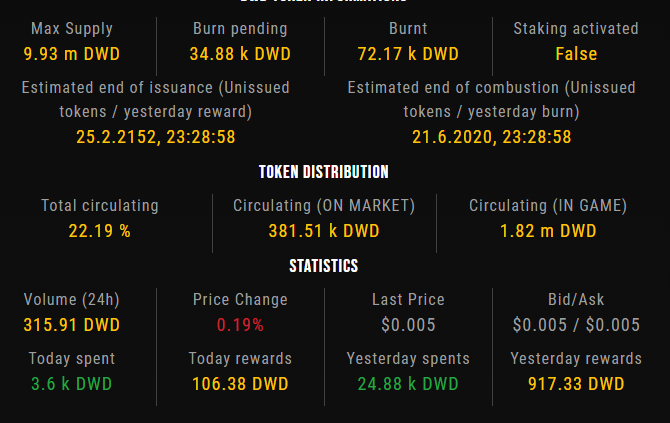Click the Staking activated False value
The image size is (670, 423).
576,53
